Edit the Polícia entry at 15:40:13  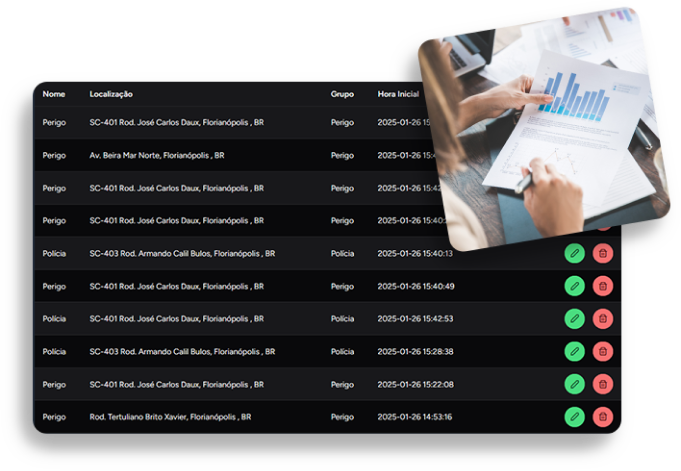click(x=574, y=253)
